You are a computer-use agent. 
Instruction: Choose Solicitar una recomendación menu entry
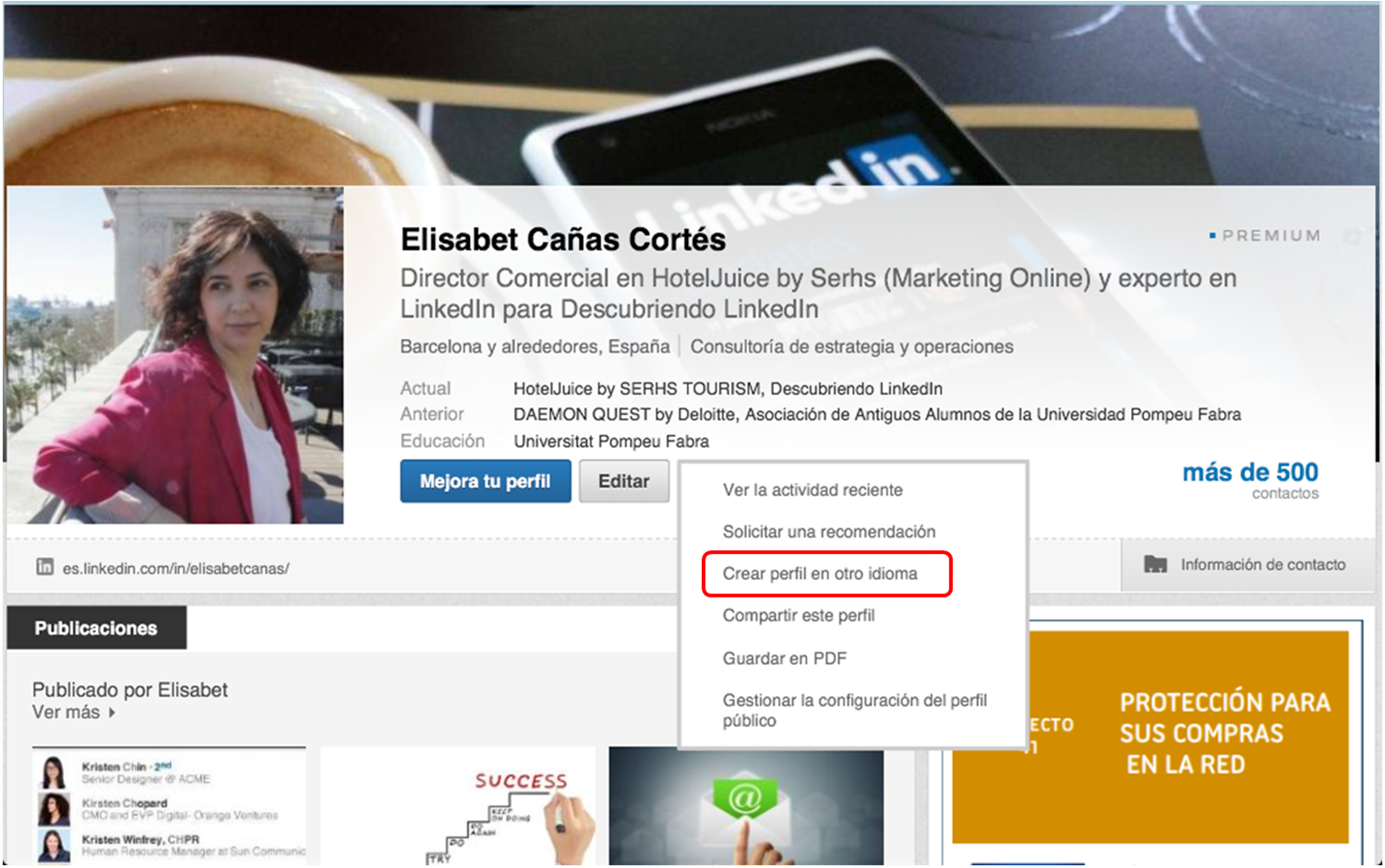tap(829, 532)
